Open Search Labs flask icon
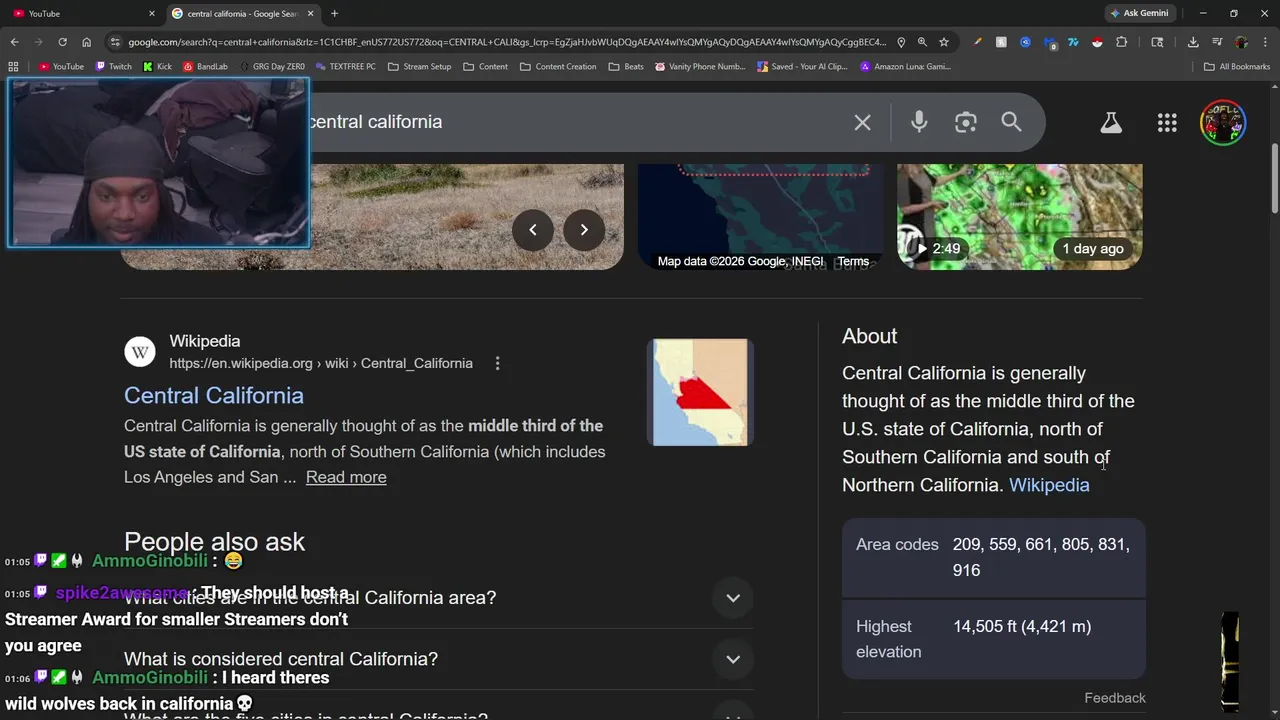1280x720 pixels. [1111, 122]
